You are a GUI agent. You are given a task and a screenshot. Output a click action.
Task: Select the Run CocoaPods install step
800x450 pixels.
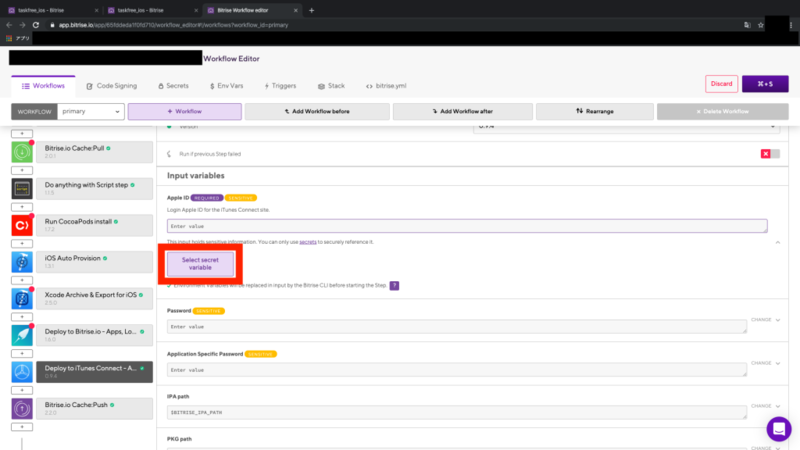[x=94, y=225]
